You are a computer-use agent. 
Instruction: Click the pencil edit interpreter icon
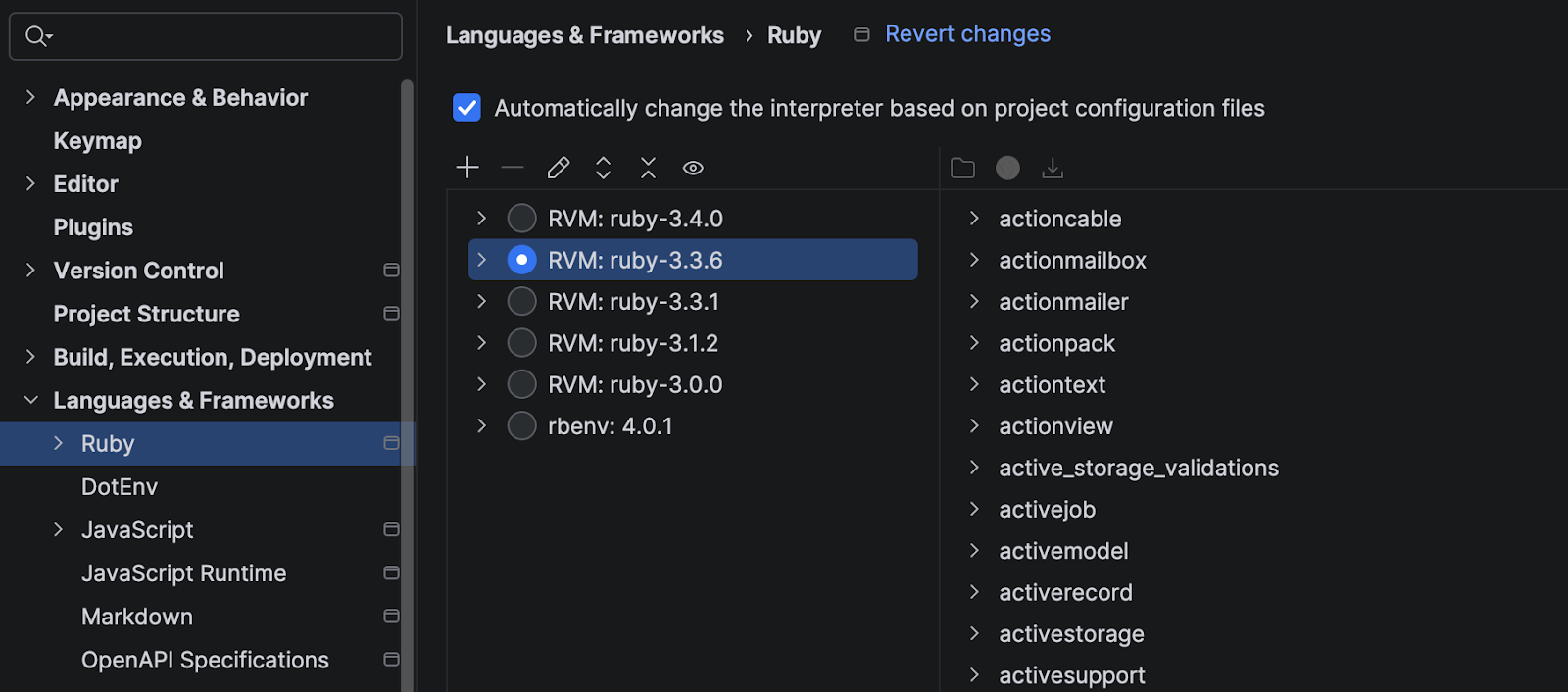click(559, 168)
